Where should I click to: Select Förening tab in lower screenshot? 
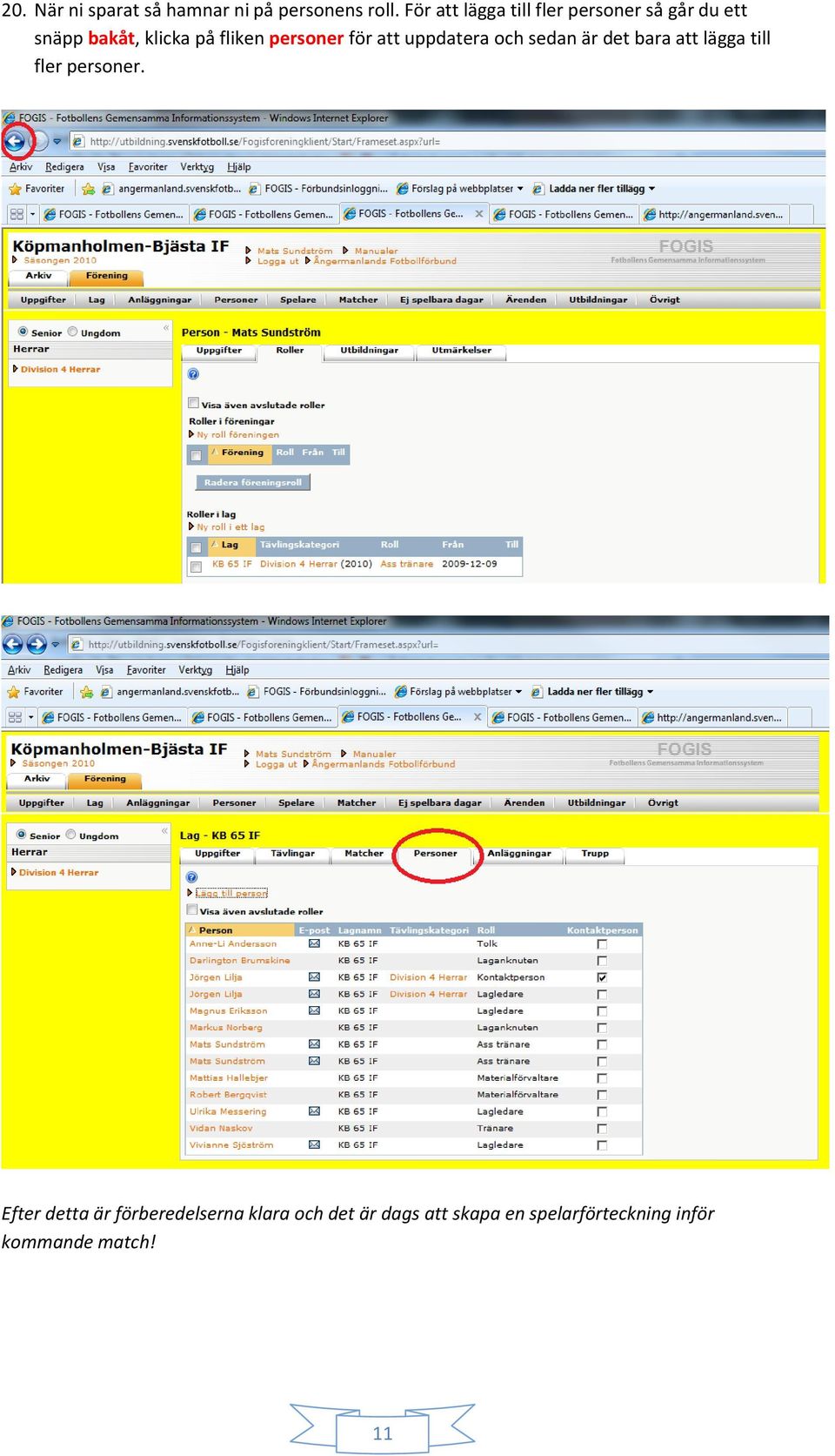click(104, 780)
